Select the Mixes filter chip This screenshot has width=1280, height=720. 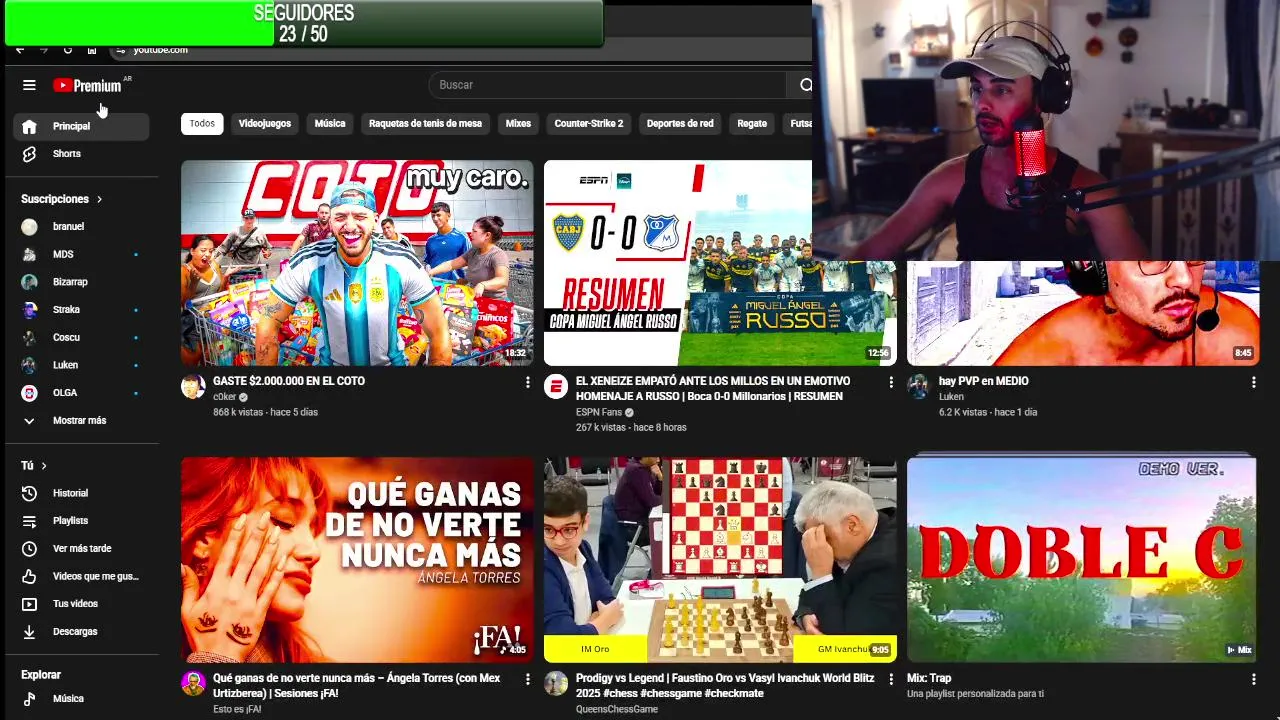(x=518, y=124)
